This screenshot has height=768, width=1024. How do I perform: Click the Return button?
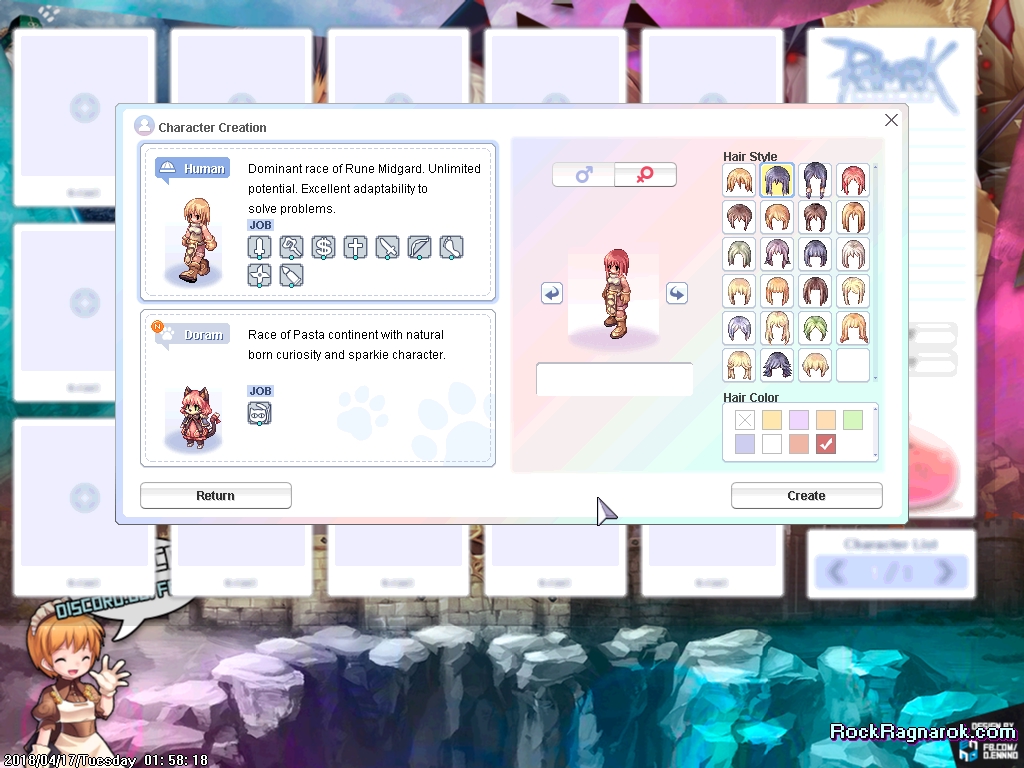[216, 496]
